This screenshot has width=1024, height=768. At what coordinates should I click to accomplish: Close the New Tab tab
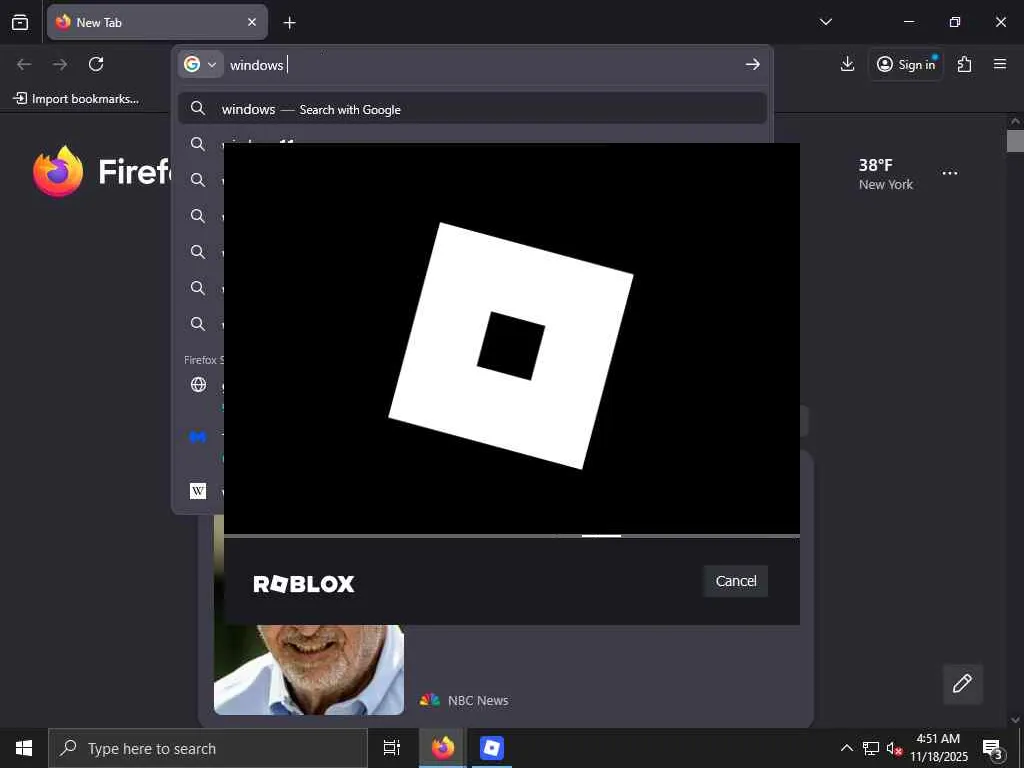point(252,22)
